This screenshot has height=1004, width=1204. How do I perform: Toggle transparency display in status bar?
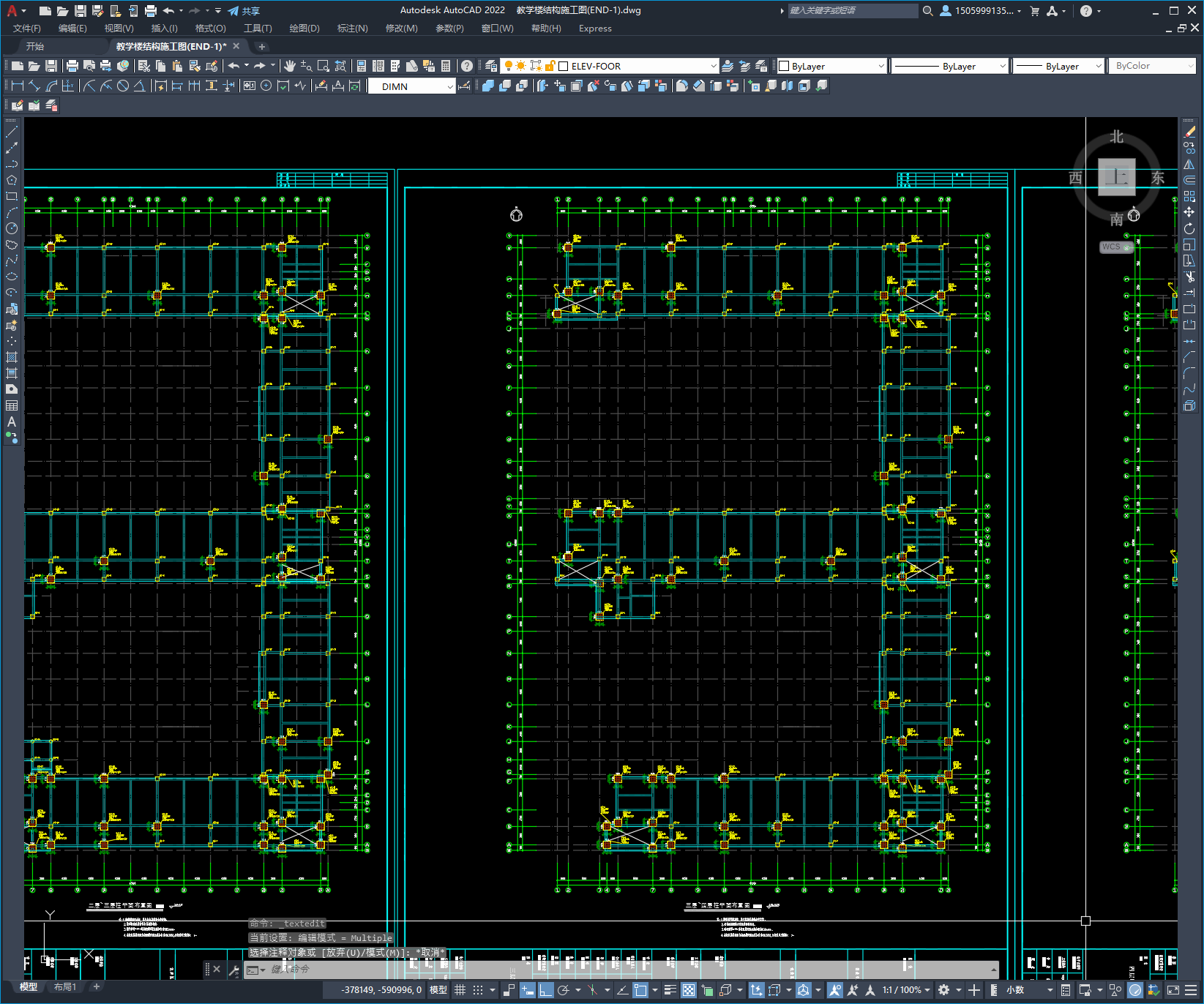point(689,989)
